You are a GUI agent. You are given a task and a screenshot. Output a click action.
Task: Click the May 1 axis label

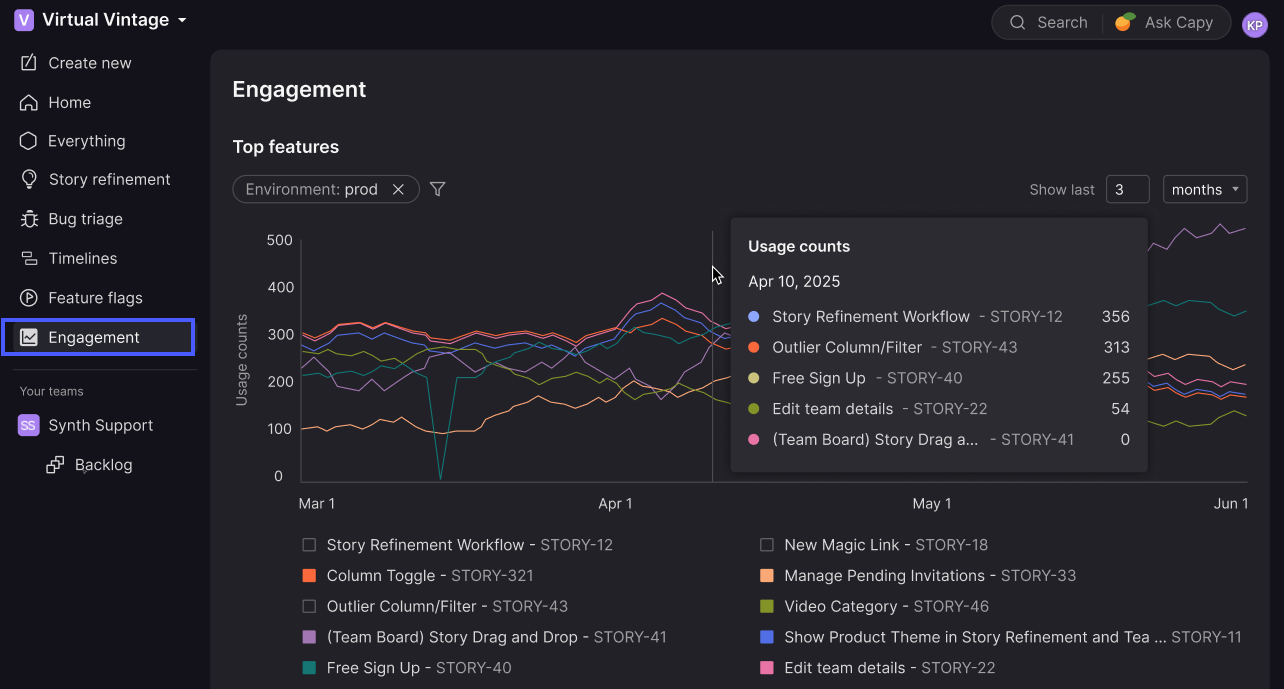point(932,504)
